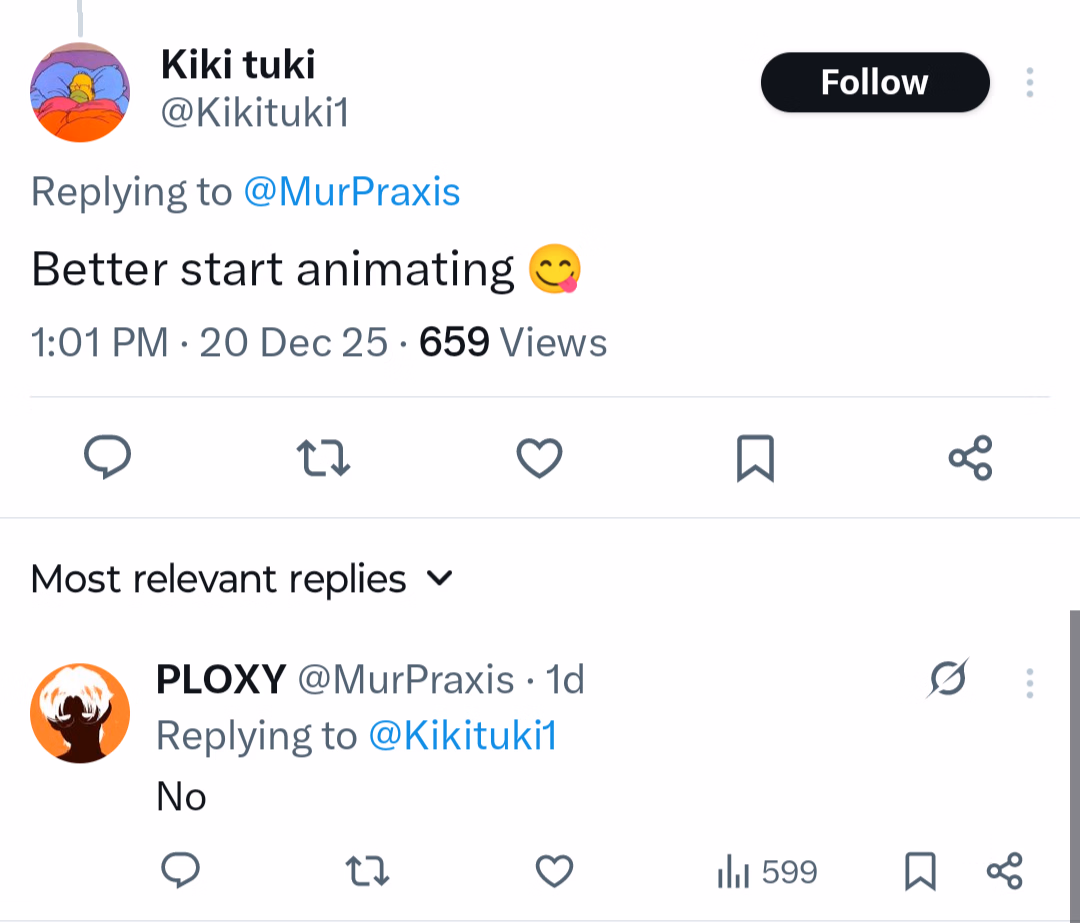Open the @Kikituki1 link in PLOXY's reply

tap(462, 736)
